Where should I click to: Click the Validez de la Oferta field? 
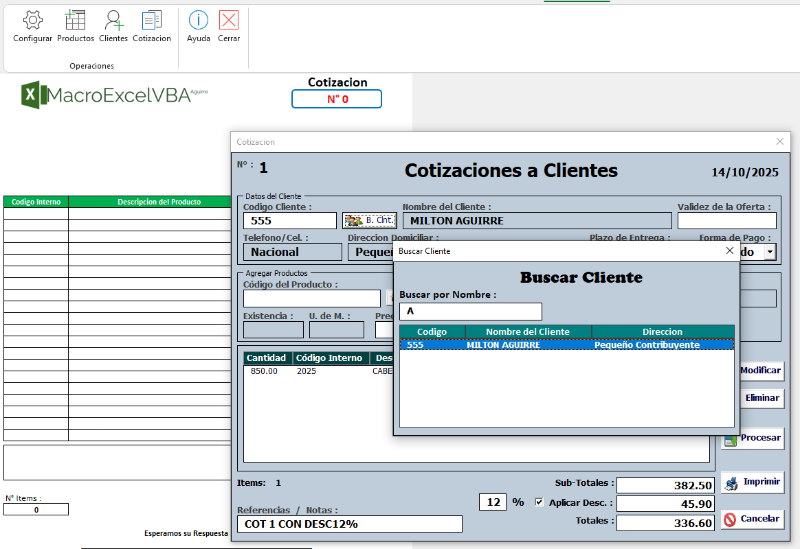coord(727,220)
